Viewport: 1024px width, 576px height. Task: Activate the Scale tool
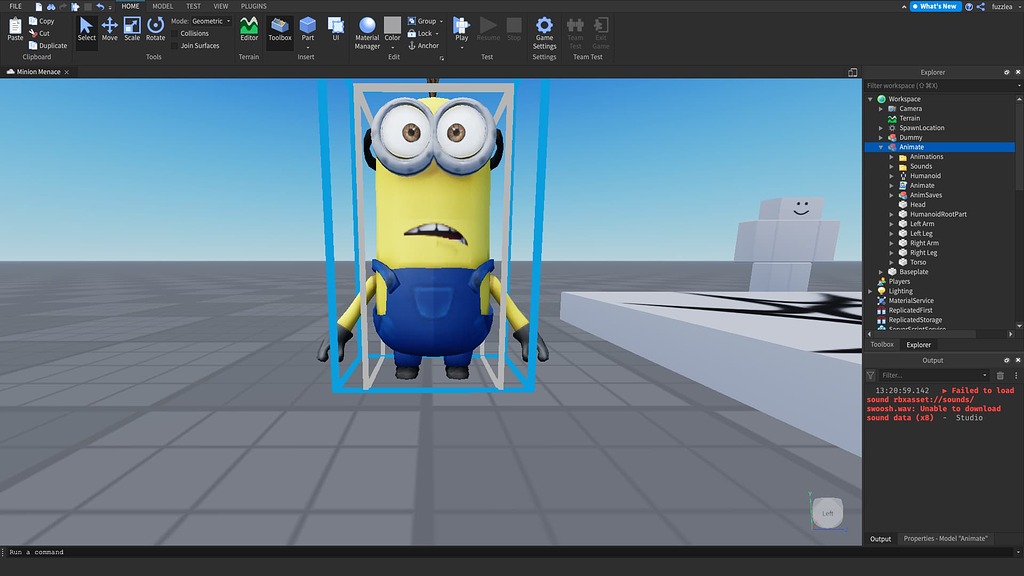pos(132,28)
